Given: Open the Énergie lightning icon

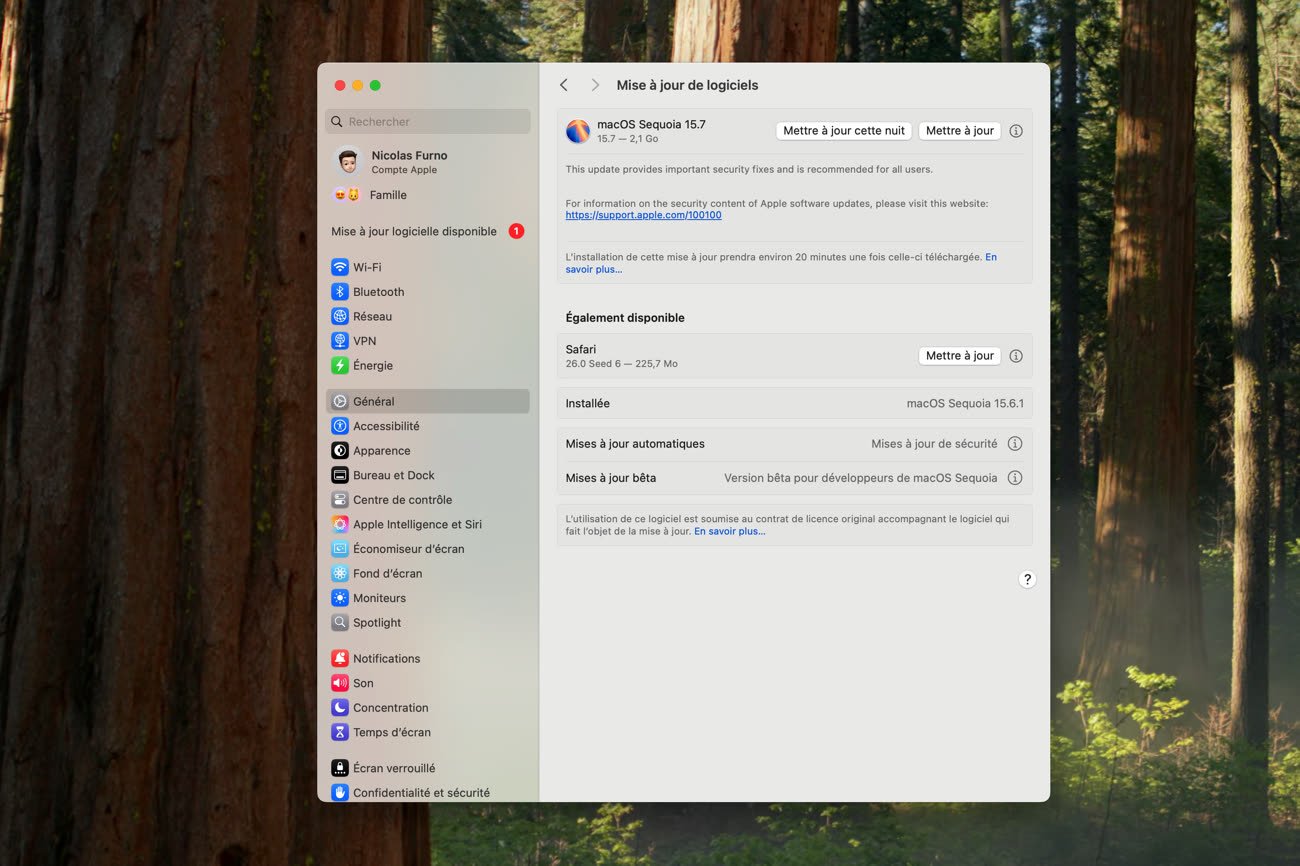Looking at the screenshot, I should [340, 365].
